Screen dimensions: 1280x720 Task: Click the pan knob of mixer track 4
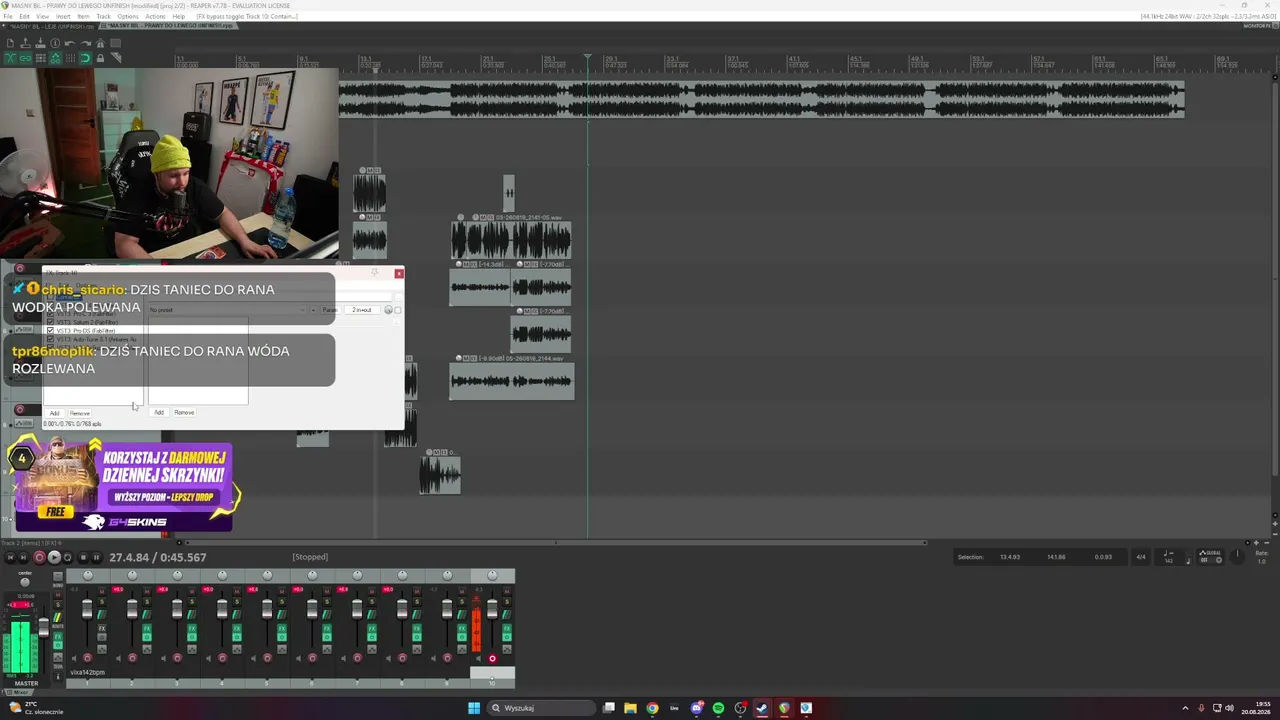222,575
